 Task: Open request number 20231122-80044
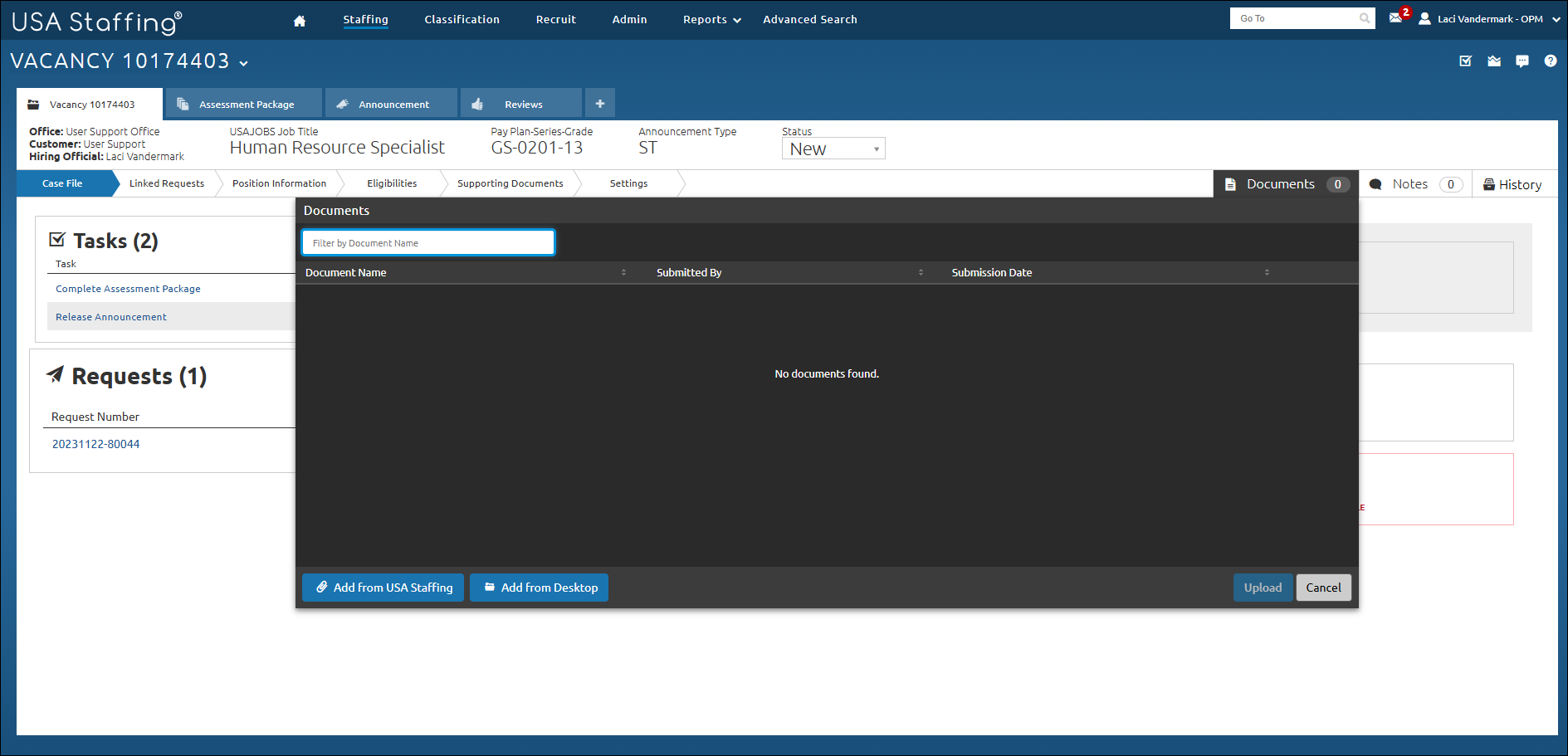tap(96, 444)
